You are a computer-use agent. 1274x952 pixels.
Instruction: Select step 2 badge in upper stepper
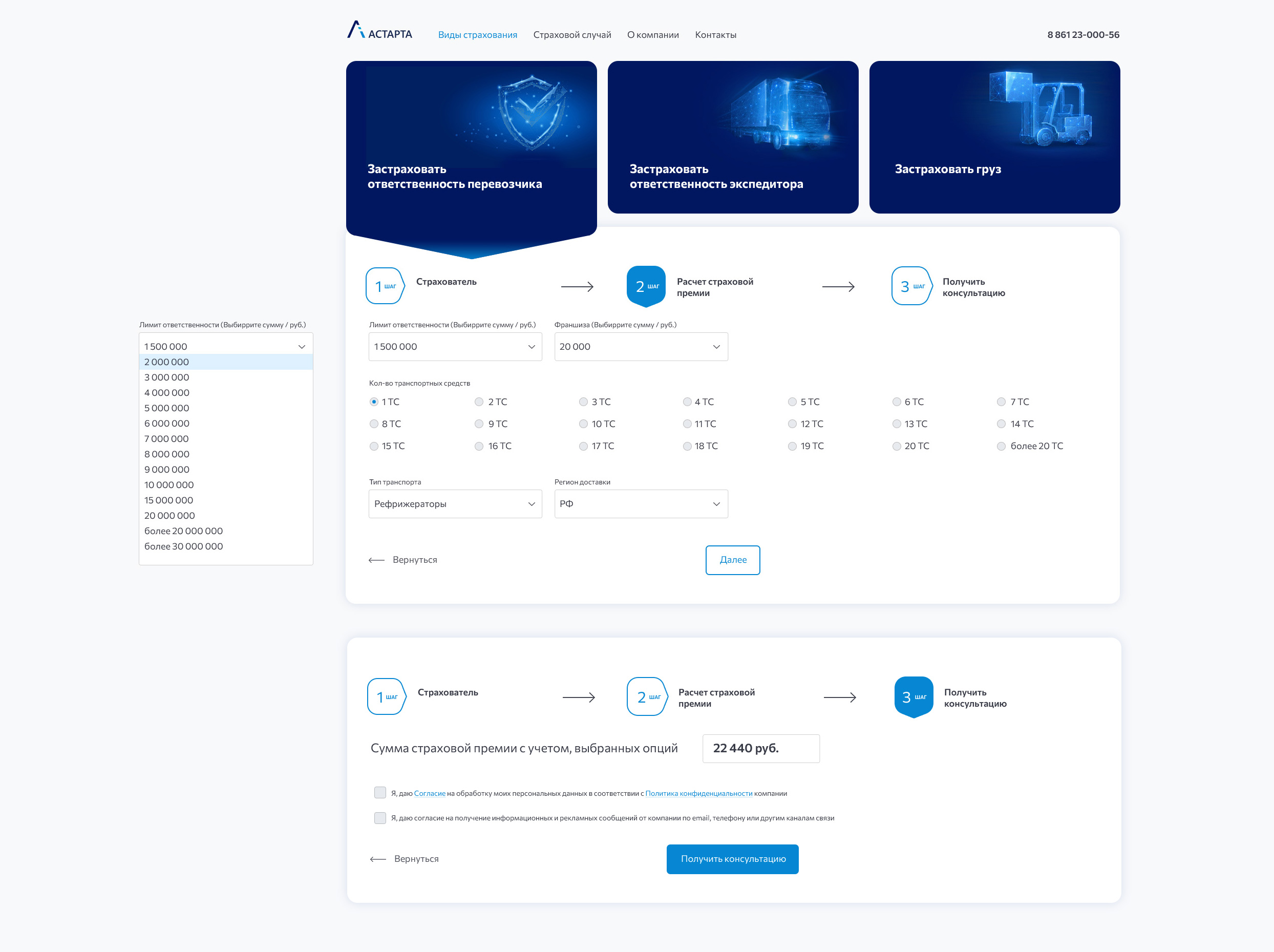[646, 286]
